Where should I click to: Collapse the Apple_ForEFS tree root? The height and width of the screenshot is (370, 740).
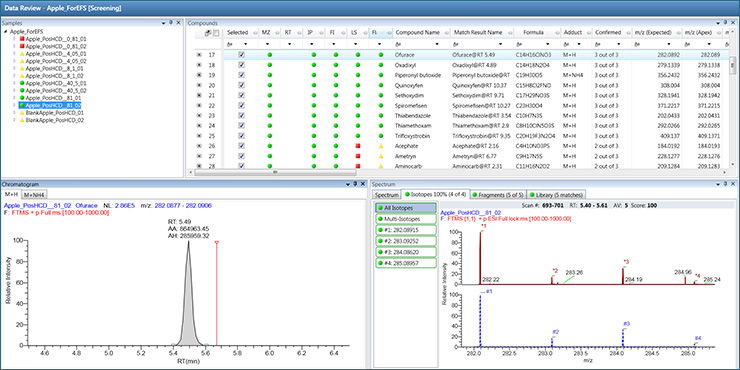(5, 32)
